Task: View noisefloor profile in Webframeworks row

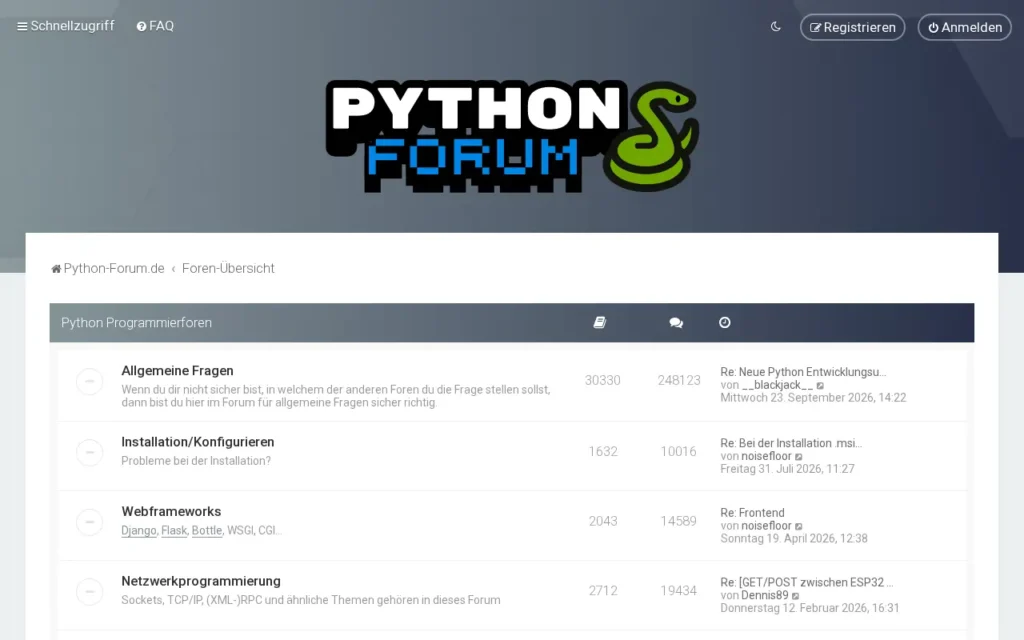Action: click(766, 526)
